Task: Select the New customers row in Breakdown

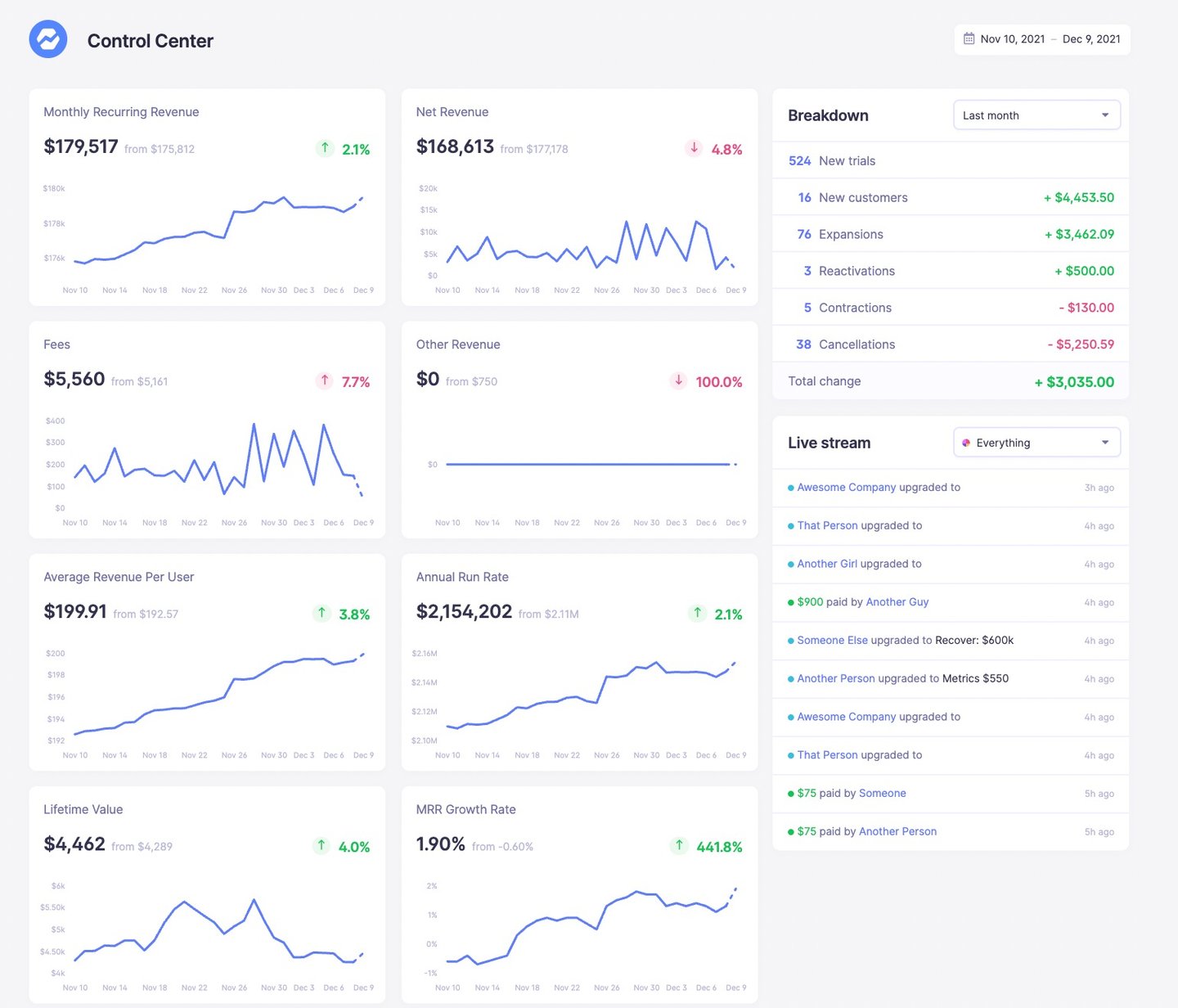Action: [x=949, y=197]
